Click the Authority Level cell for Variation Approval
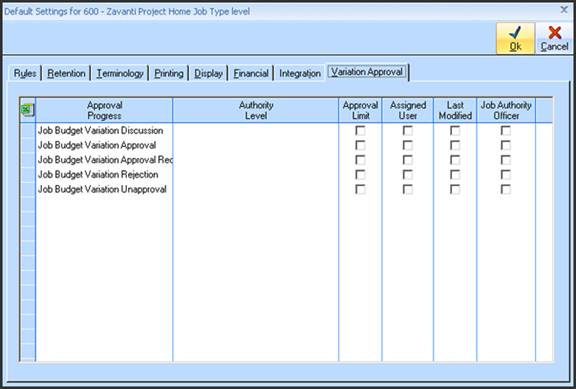This screenshot has height=389, width=576. 256,145
